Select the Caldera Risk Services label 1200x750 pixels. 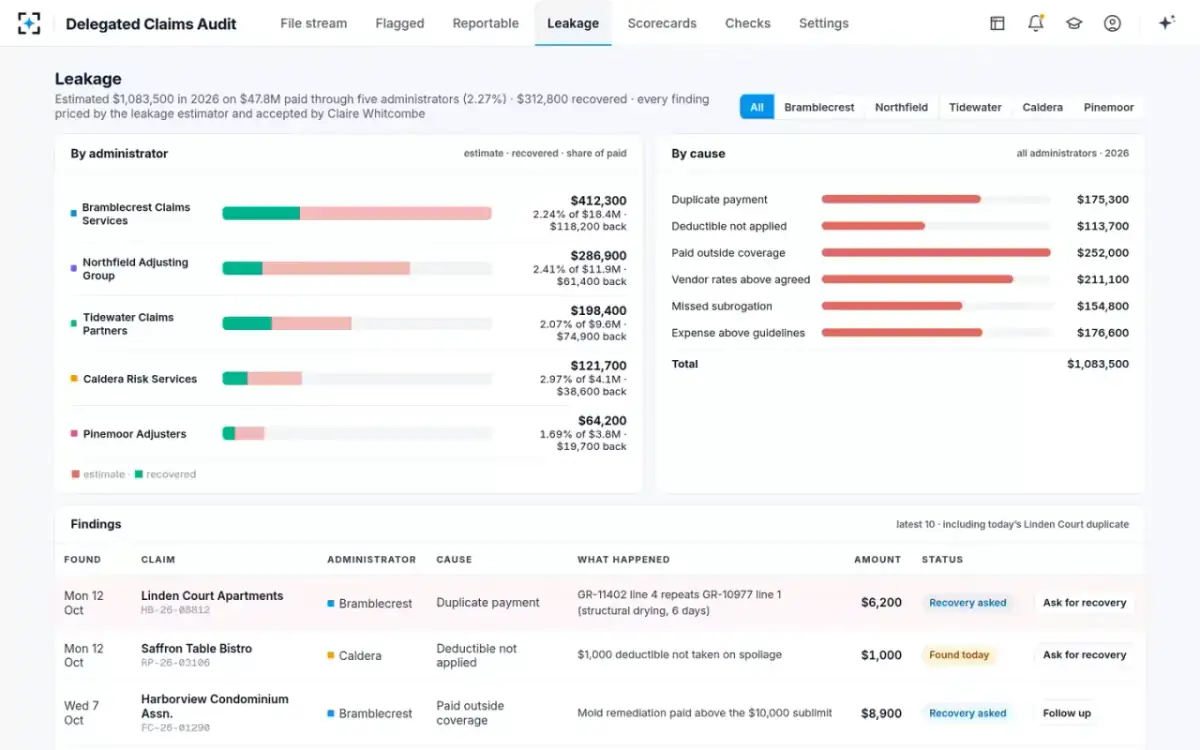click(140, 379)
